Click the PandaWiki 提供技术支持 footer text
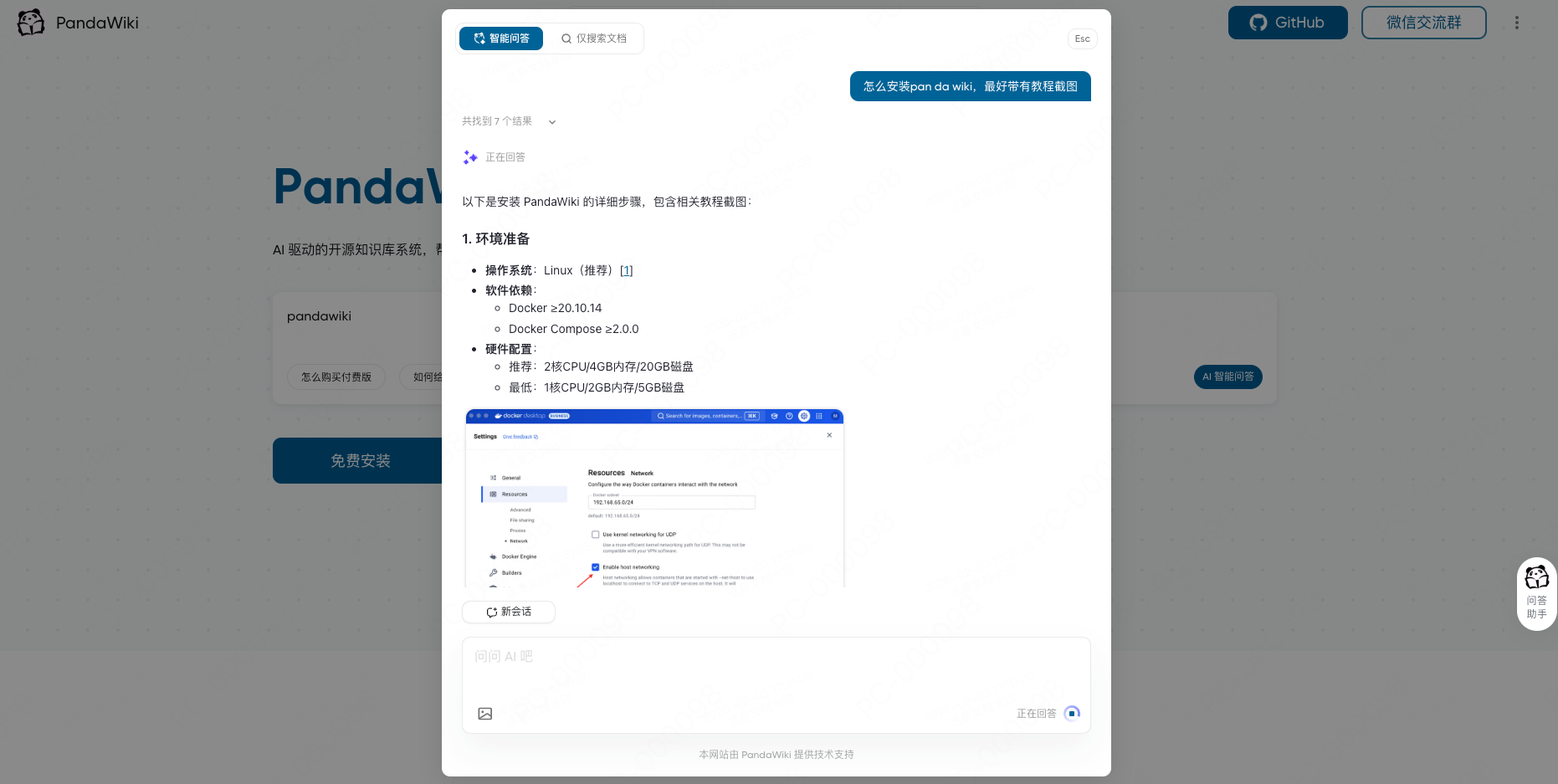The height and width of the screenshot is (784, 1558). (x=776, y=755)
